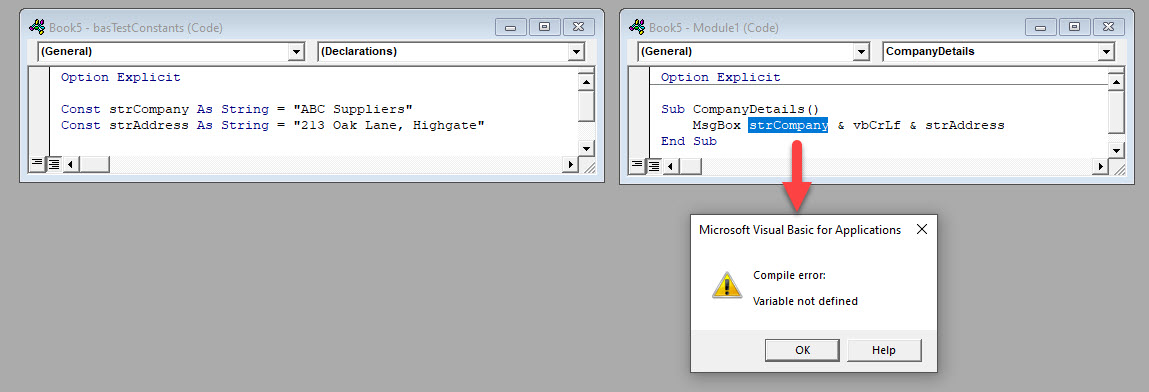Click the highlighted strCompany in Module1 code
Image resolution: width=1149 pixels, height=392 pixels.
point(788,125)
